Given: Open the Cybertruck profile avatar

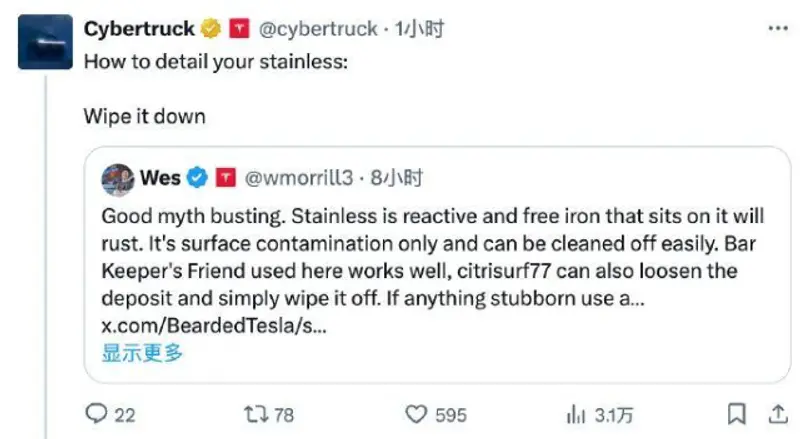Looking at the screenshot, I should (x=45, y=42).
